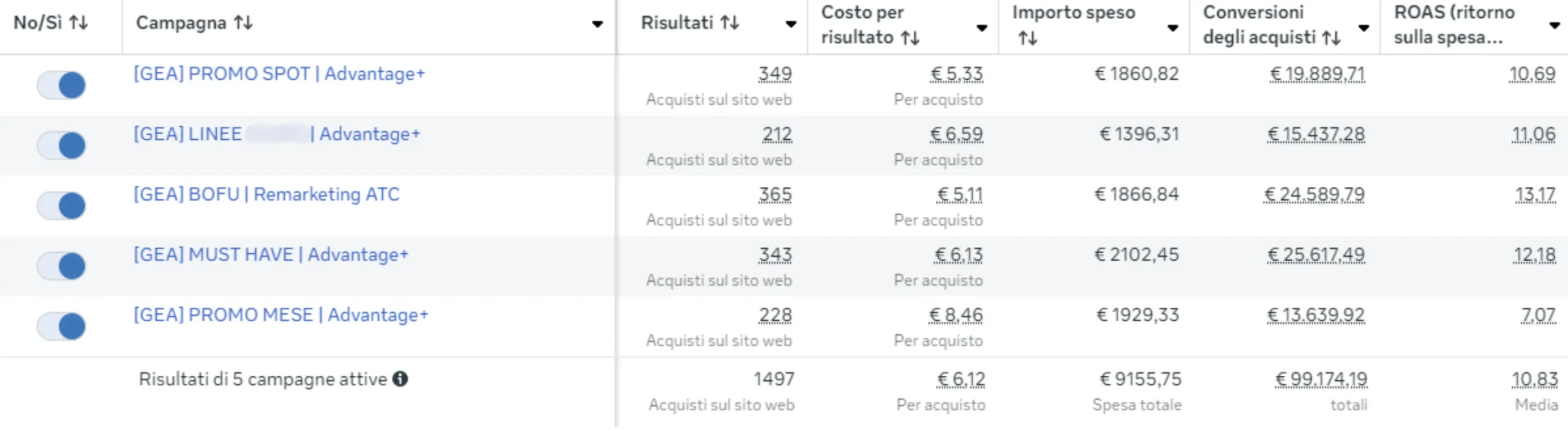This screenshot has width=1568, height=431.
Task: Sort Risultati column using arrows icon
Action: 729,23
